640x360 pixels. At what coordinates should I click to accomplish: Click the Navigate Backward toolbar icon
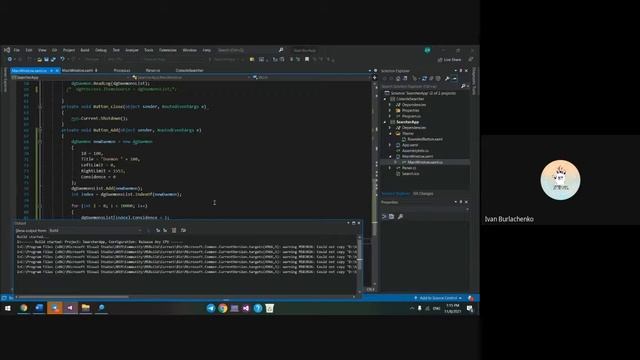[10, 60]
